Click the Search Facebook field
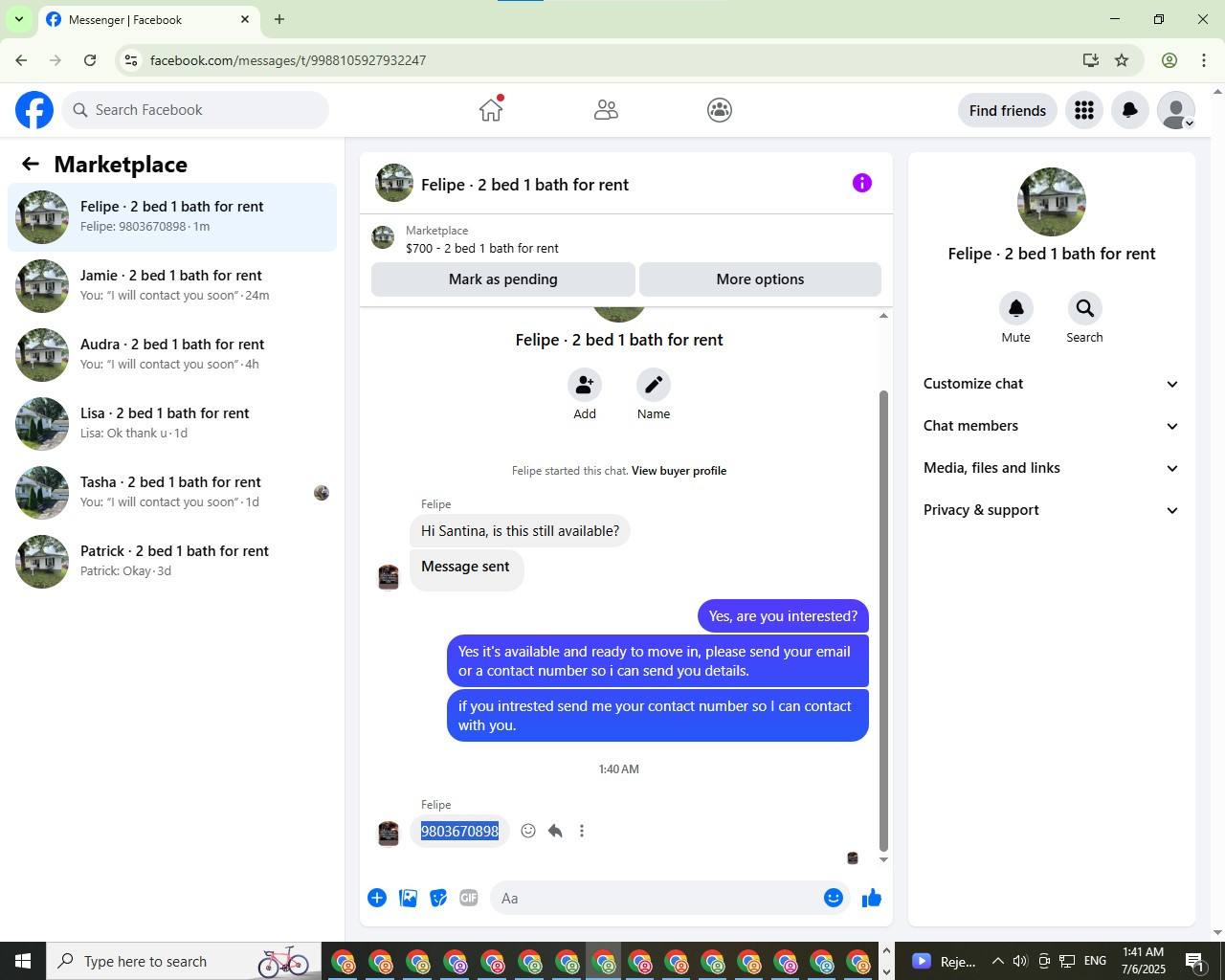This screenshot has height=980, width=1225. (195, 110)
